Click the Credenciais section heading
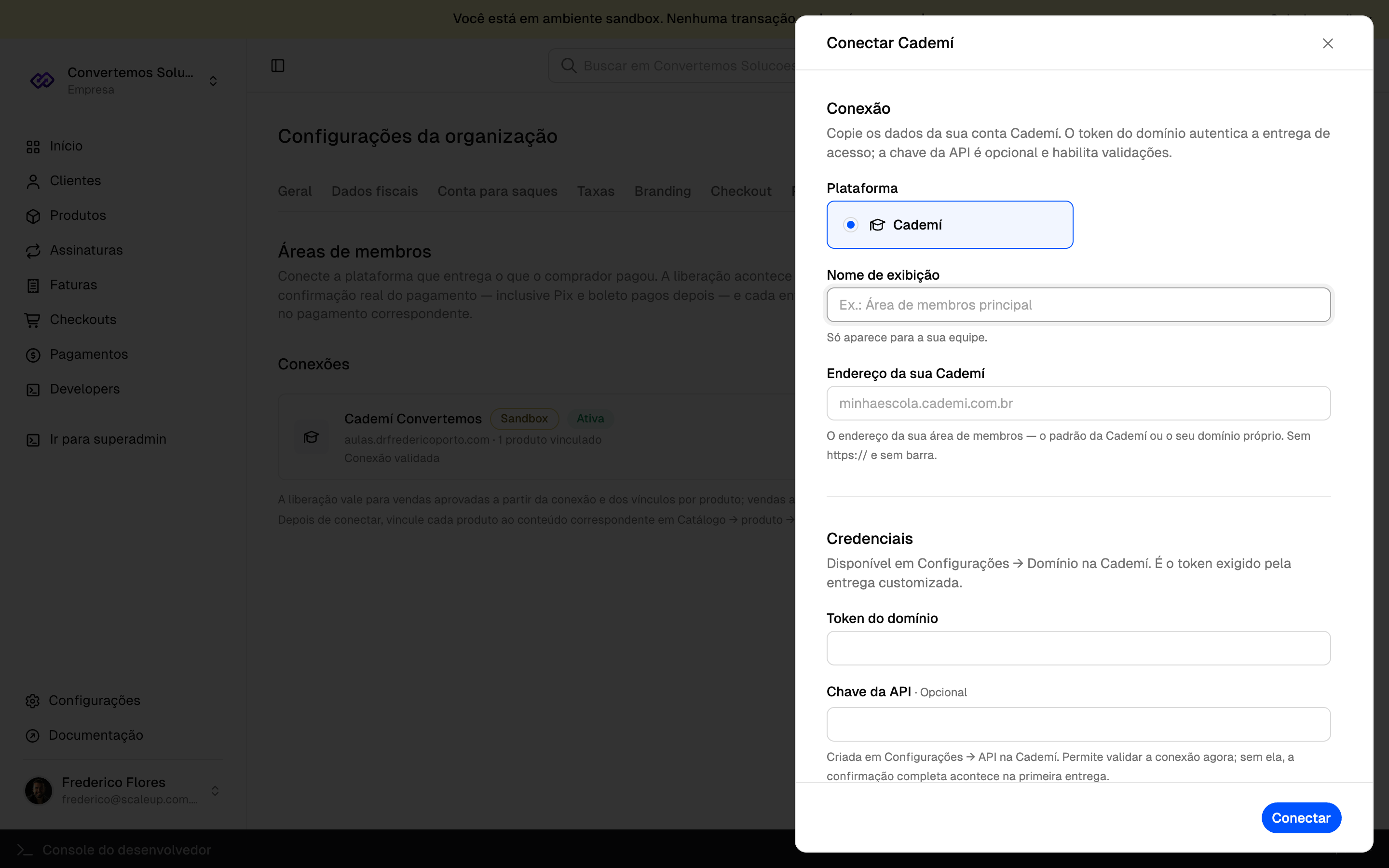The width and height of the screenshot is (1389, 868). click(870, 539)
